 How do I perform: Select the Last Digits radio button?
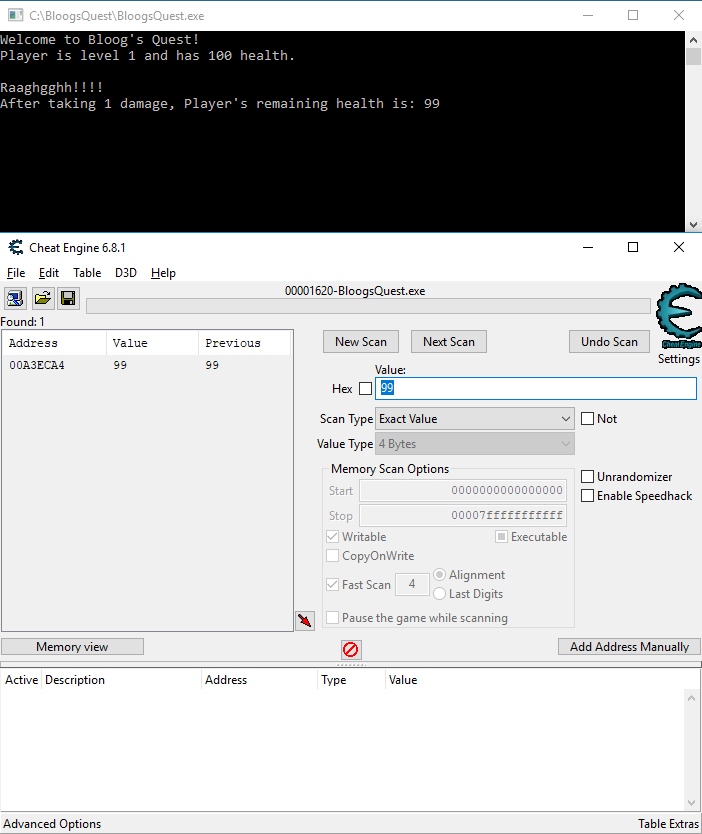click(439, 594)
